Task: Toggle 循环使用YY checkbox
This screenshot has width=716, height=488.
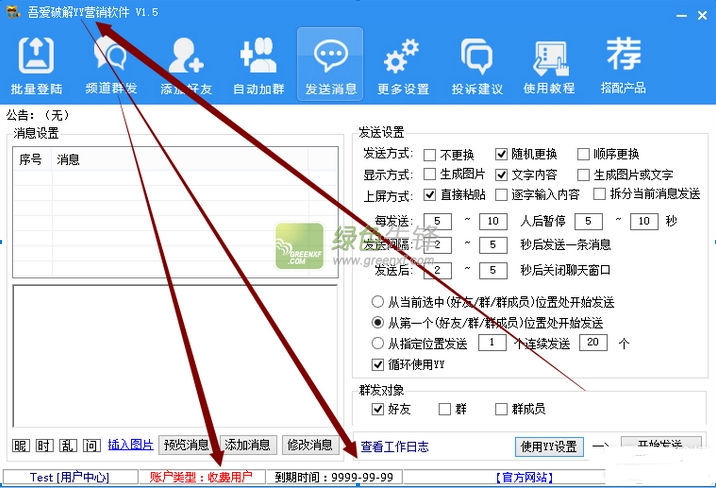Action: coord(377,364)
